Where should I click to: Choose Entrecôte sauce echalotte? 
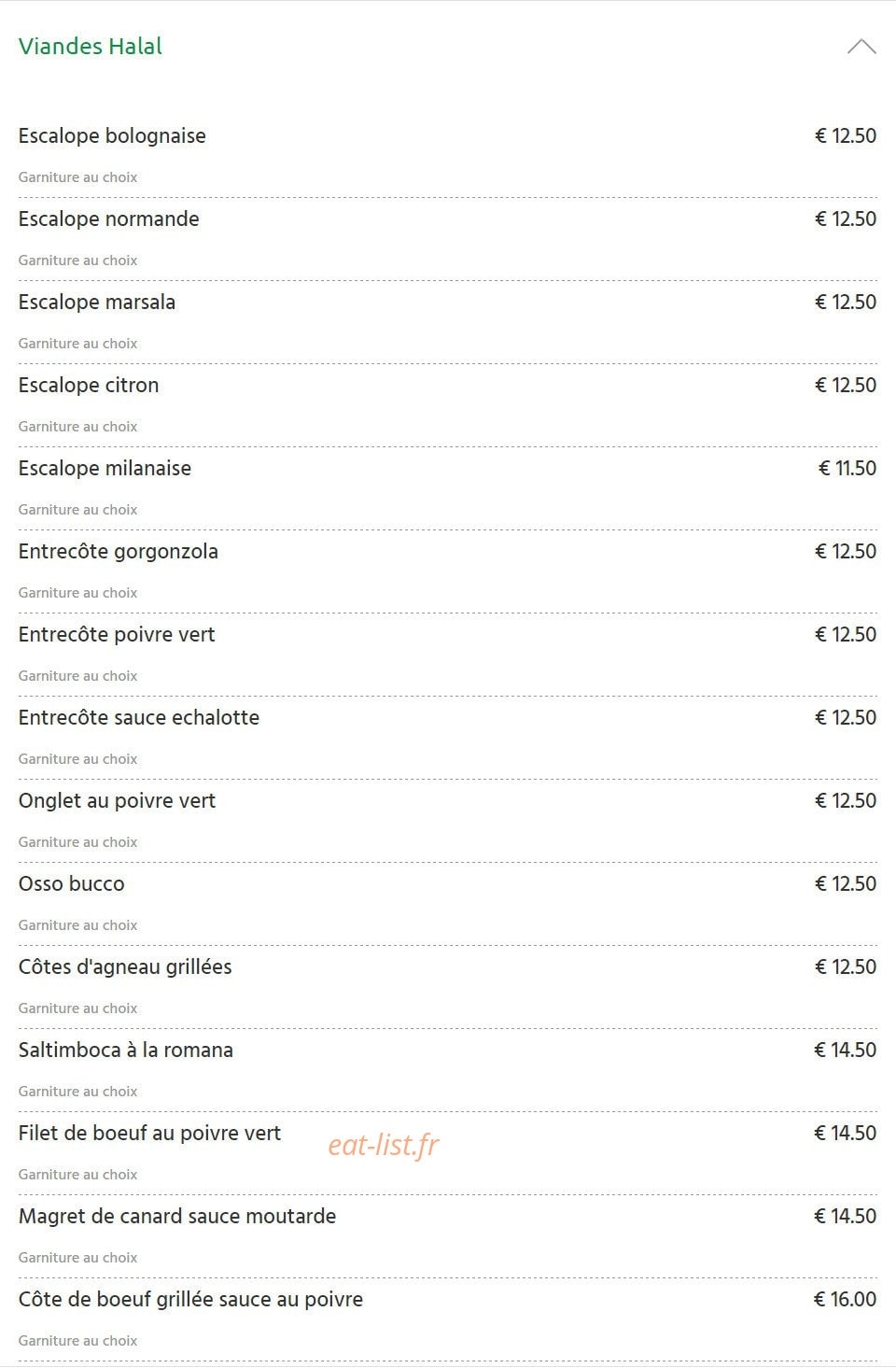pos(139,718)
